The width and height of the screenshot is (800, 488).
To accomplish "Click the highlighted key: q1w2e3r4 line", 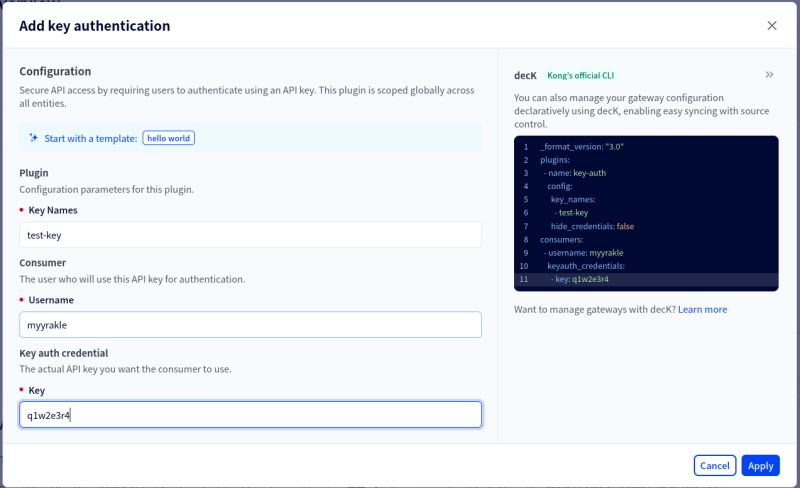I will (585, 279).
